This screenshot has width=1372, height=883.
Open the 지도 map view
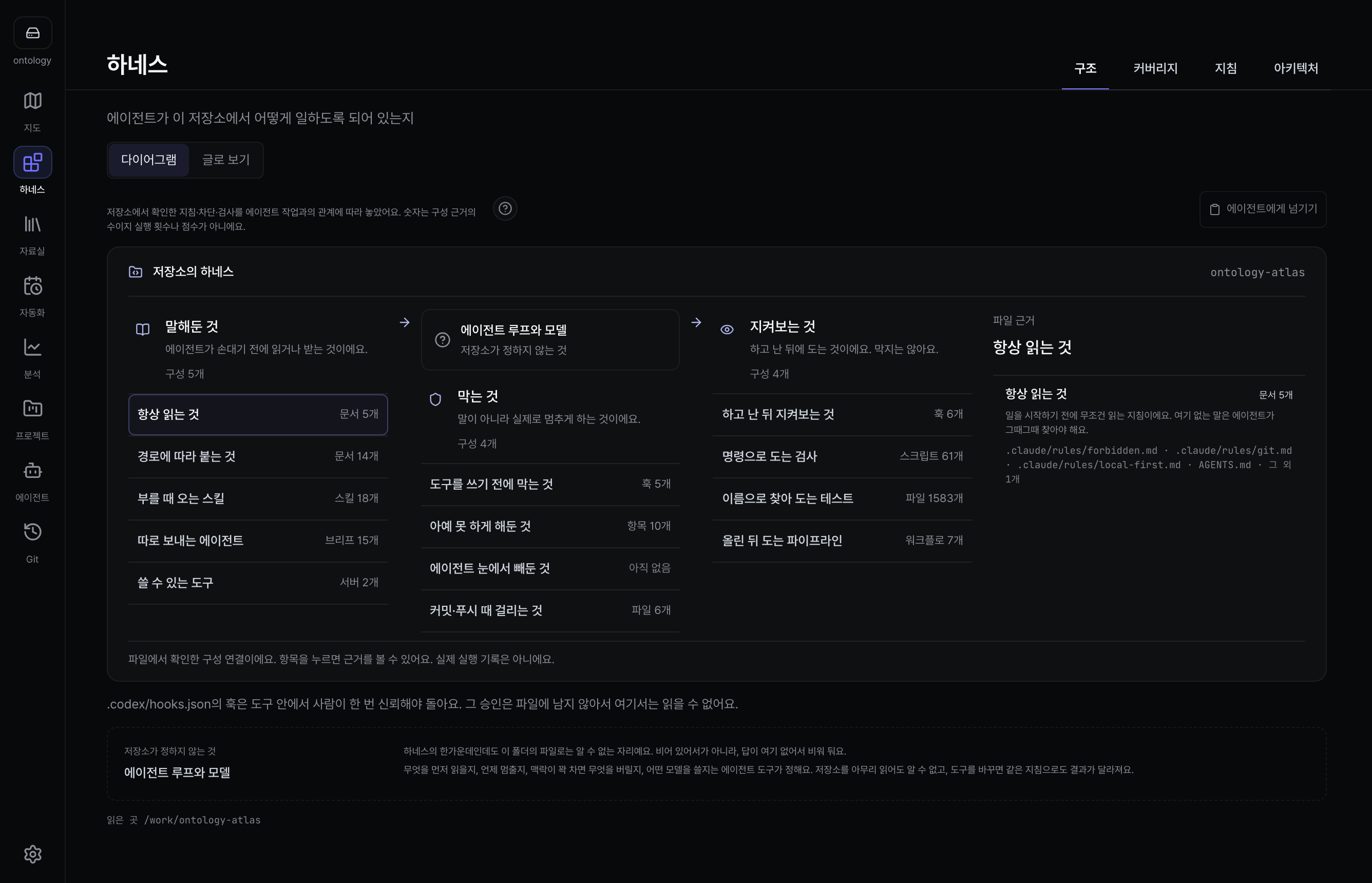33,101
